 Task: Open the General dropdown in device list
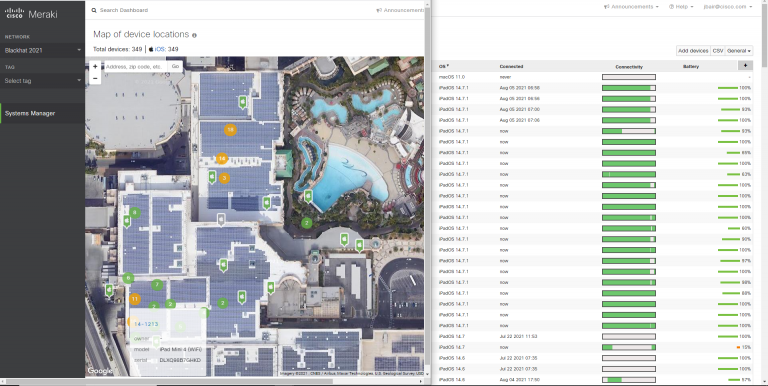tap(739, 51)
